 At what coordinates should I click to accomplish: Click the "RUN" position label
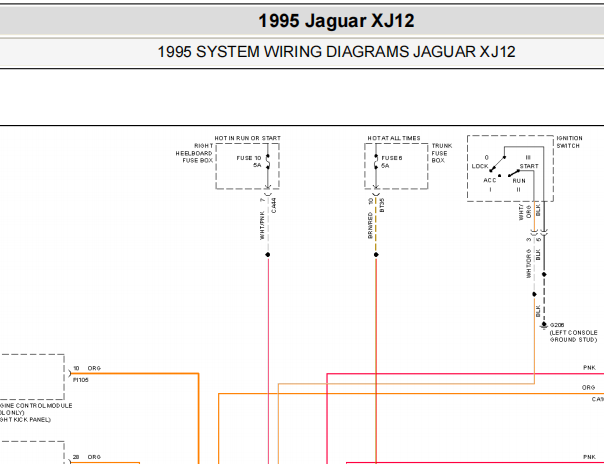[x=519, y=181]
